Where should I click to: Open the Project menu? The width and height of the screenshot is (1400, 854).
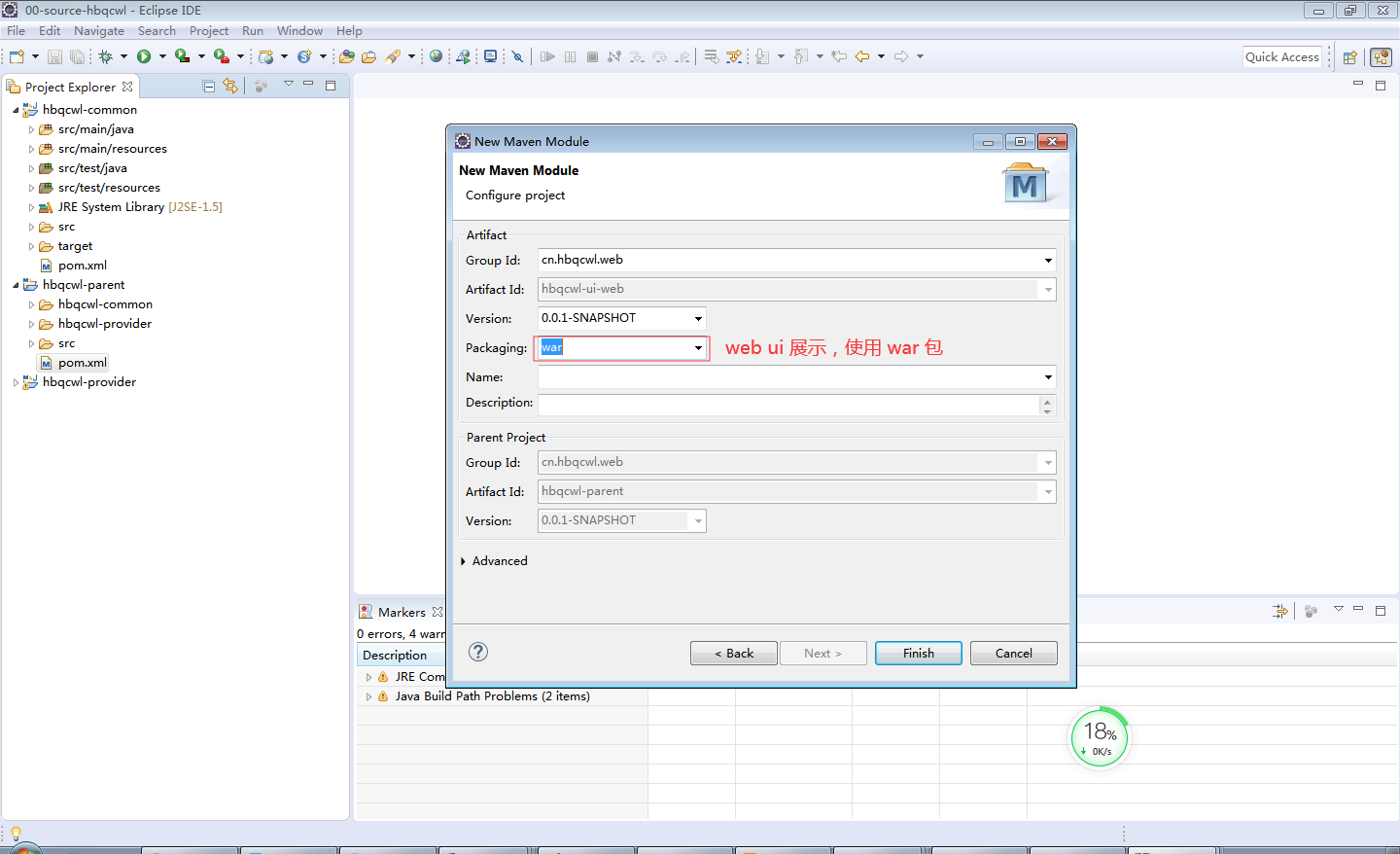tap(209, 30)
